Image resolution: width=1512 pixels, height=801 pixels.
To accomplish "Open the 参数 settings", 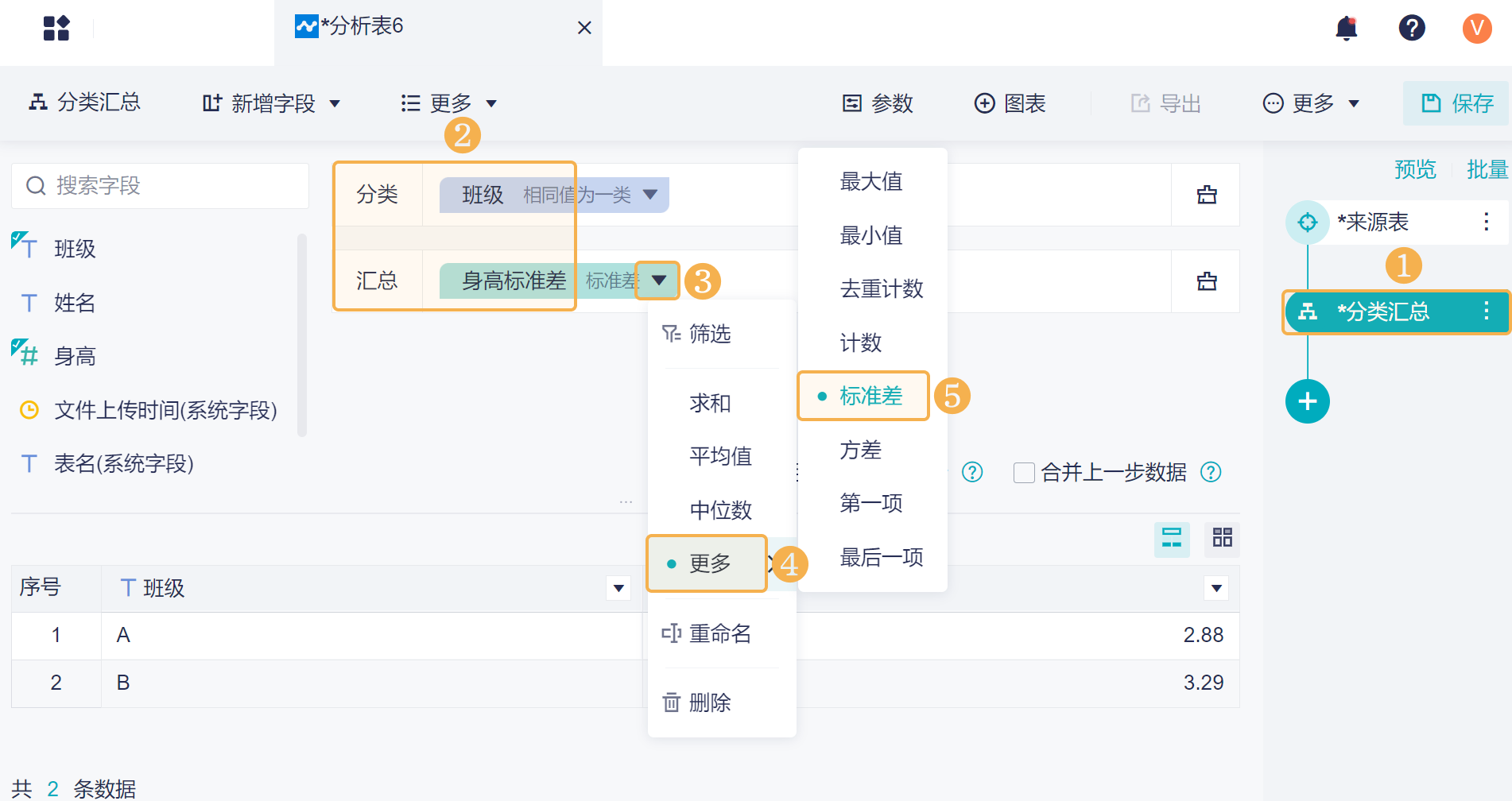I will click(878, 103).
